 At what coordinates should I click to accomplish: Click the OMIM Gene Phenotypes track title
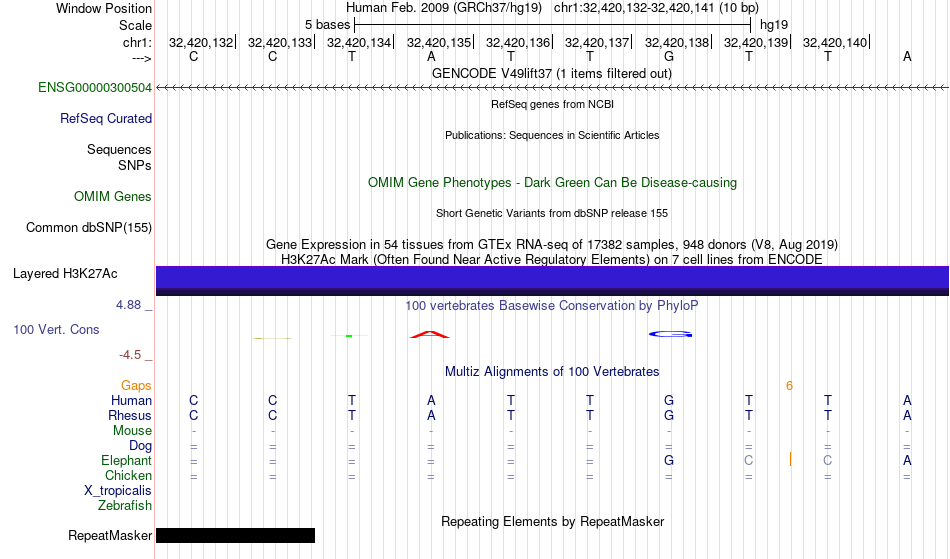[552, 183]
